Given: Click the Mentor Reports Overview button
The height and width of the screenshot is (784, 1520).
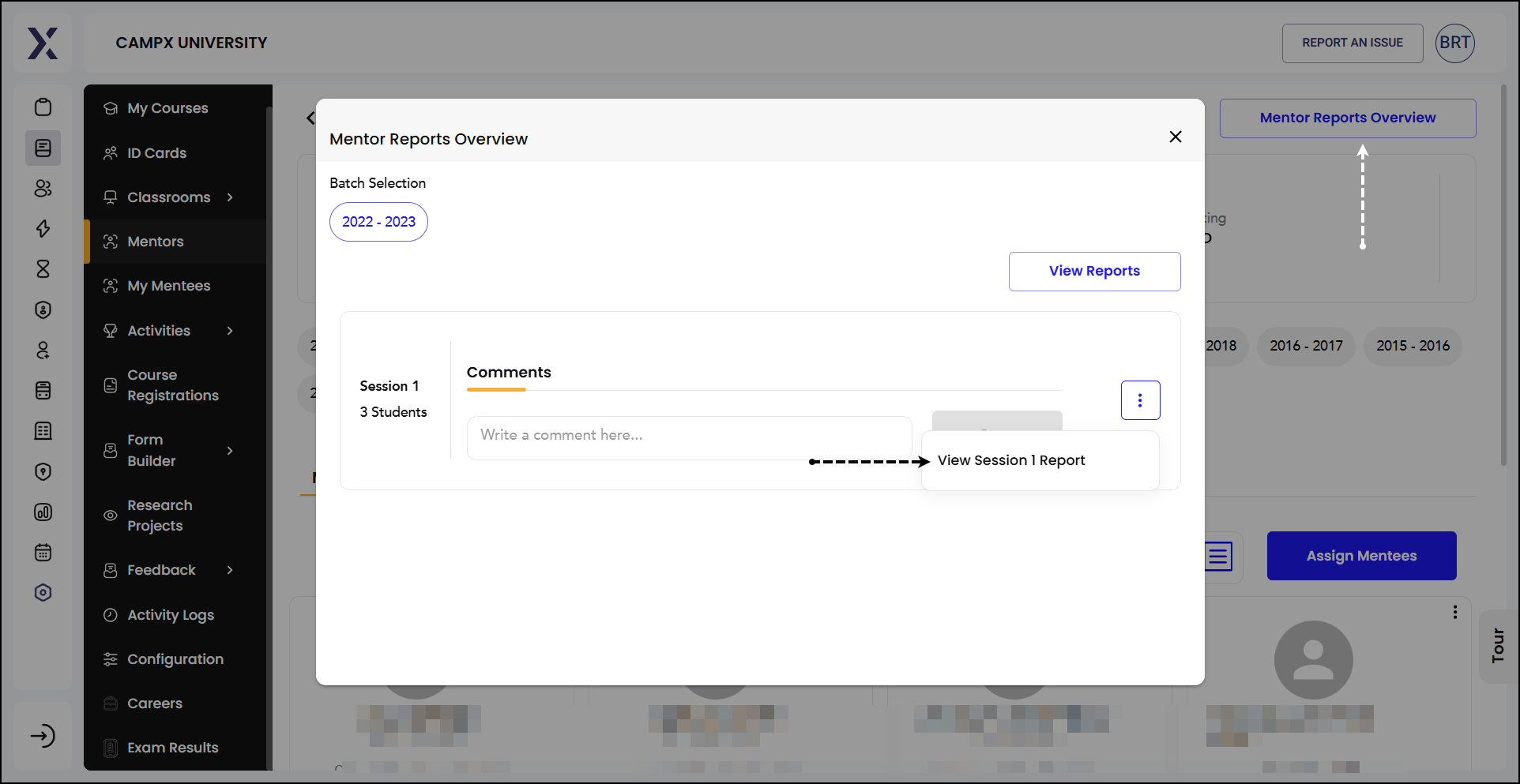Looking at the screenshot, I should 1347,118.
